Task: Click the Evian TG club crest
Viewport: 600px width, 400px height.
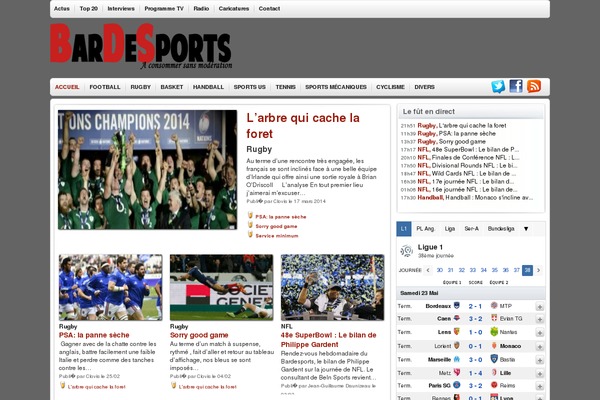Action: [494, 318]
